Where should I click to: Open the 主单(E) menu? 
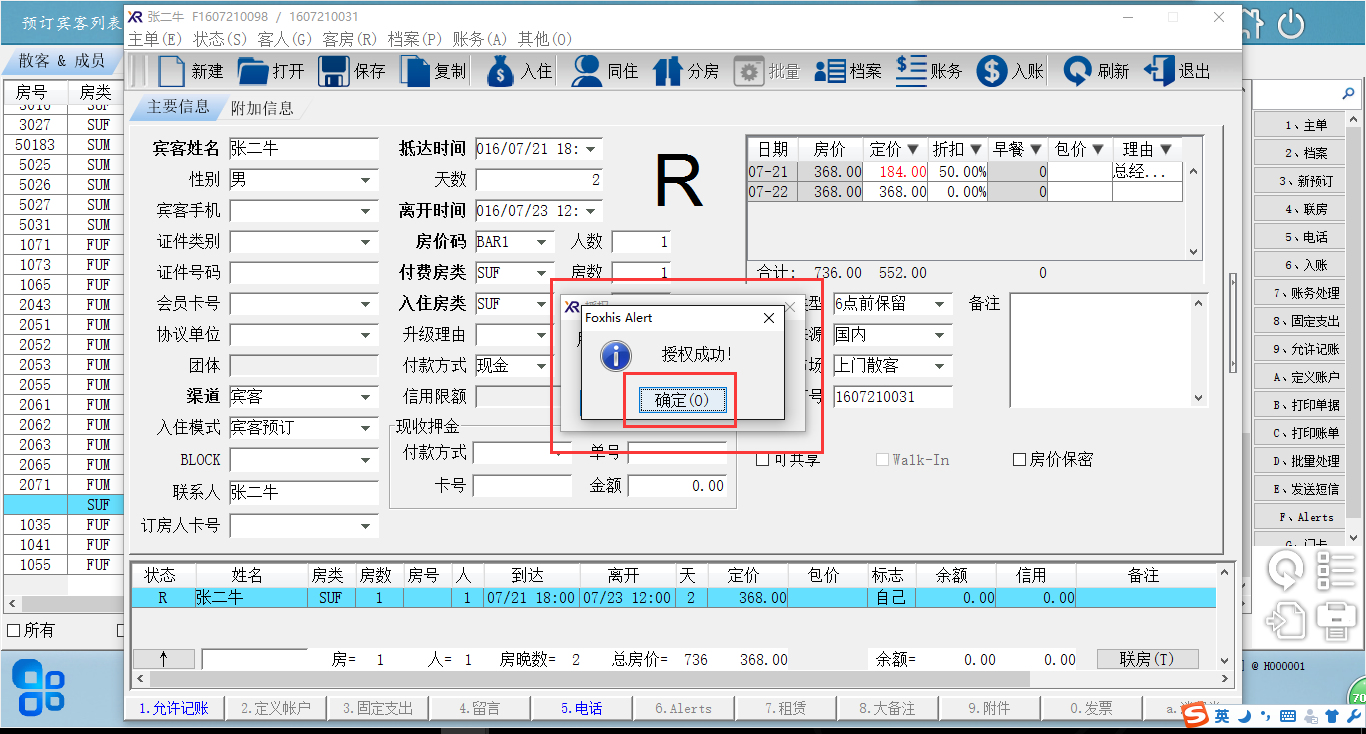155,39
